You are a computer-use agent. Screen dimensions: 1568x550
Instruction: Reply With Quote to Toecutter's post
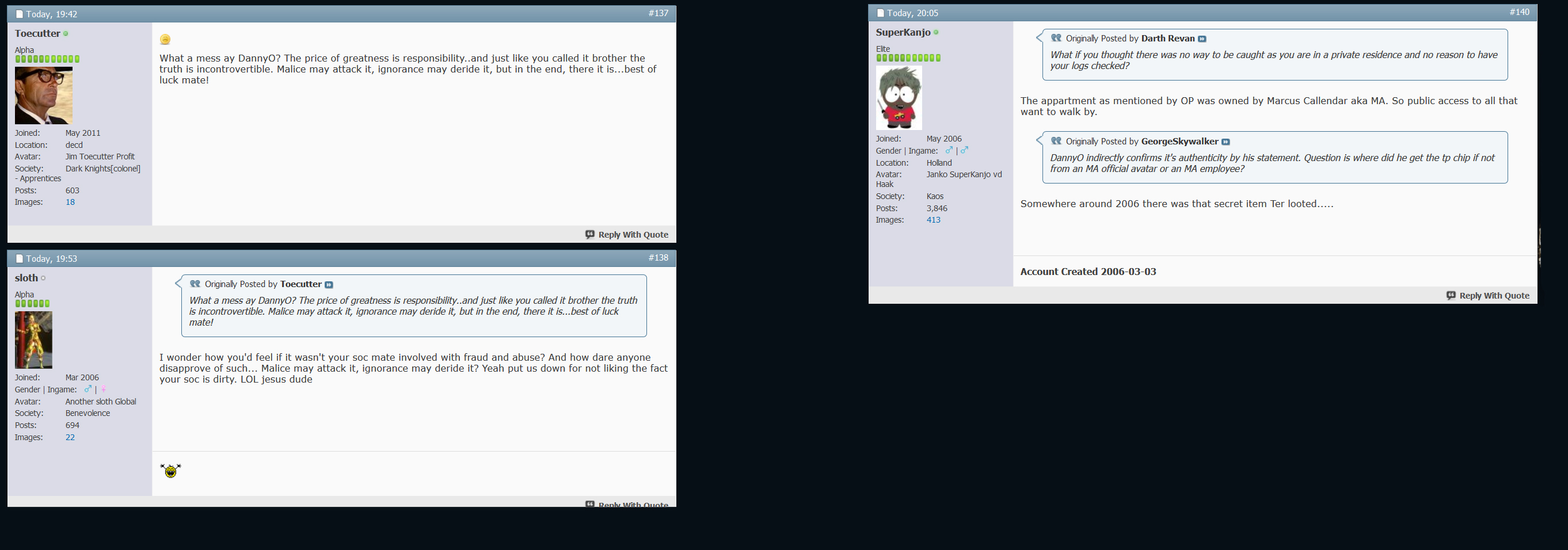click(x=627, y=235)
